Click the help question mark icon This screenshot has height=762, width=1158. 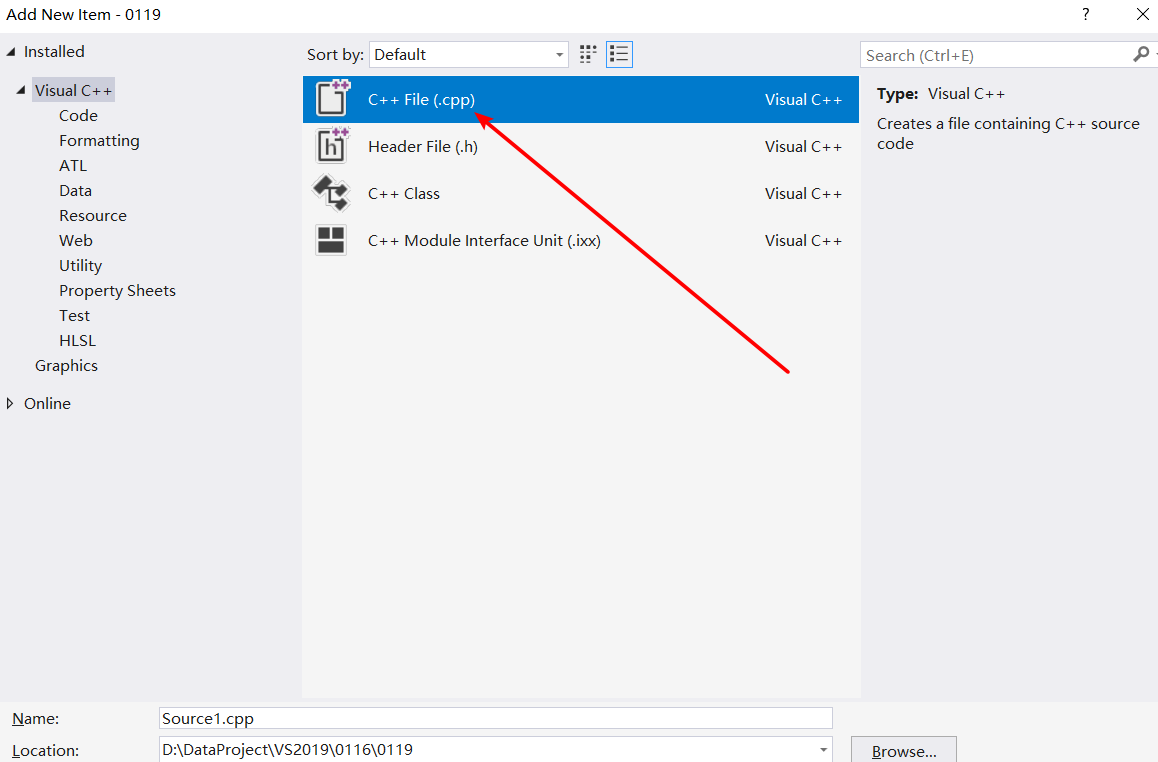point(1085,15)
